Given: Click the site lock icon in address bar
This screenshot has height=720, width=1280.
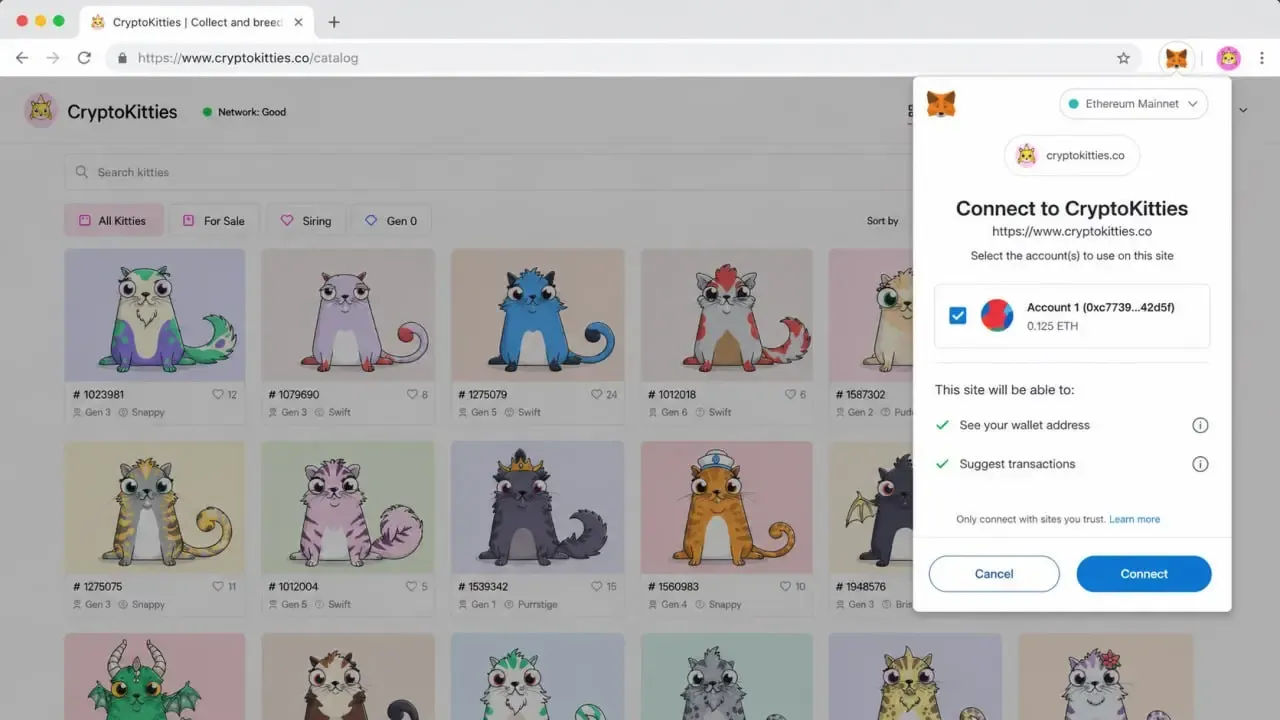Looking at the screenshot, I should coord(122,58).
